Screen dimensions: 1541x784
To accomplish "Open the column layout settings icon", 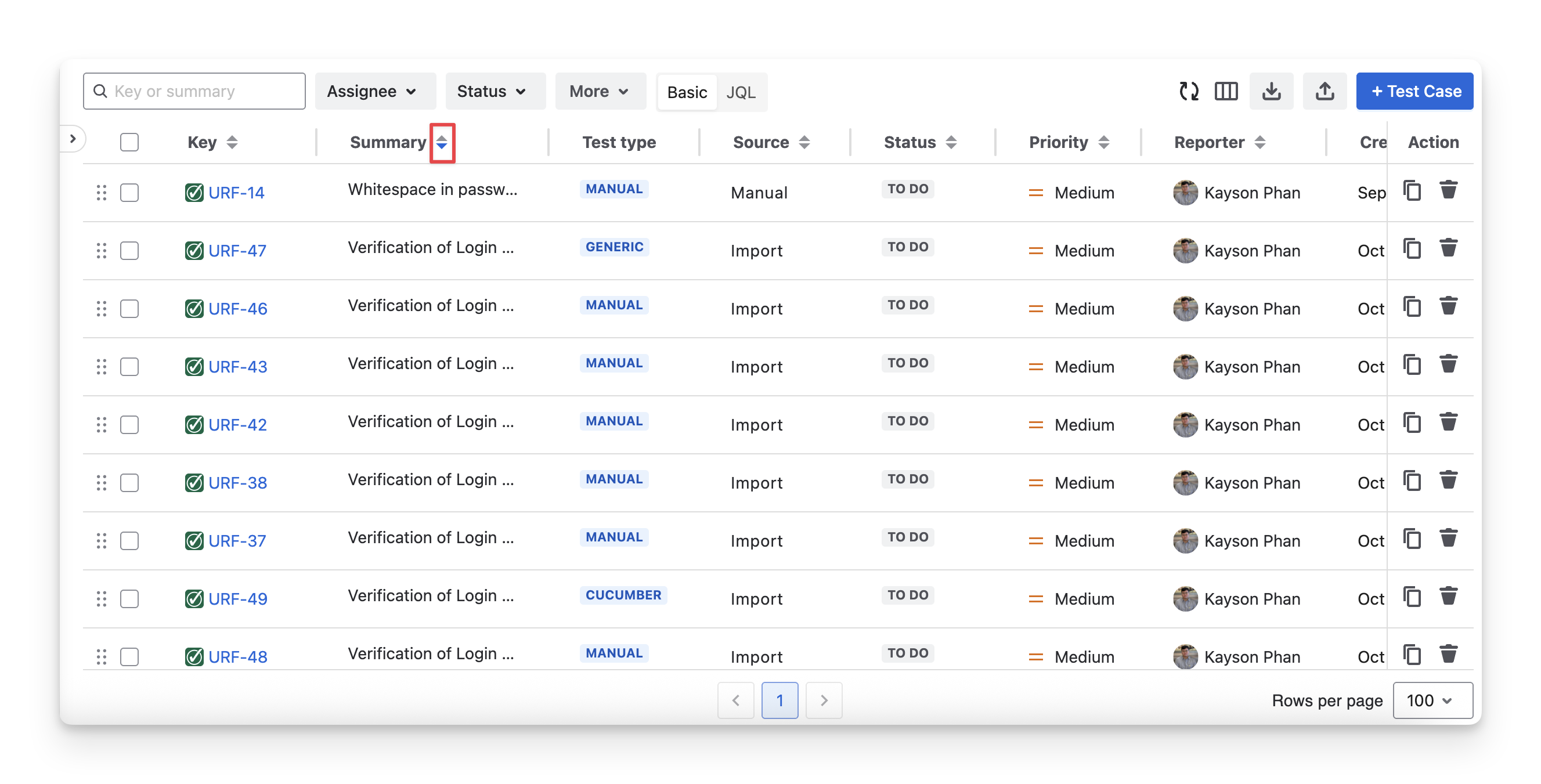I will click(x=1226, y=92).
